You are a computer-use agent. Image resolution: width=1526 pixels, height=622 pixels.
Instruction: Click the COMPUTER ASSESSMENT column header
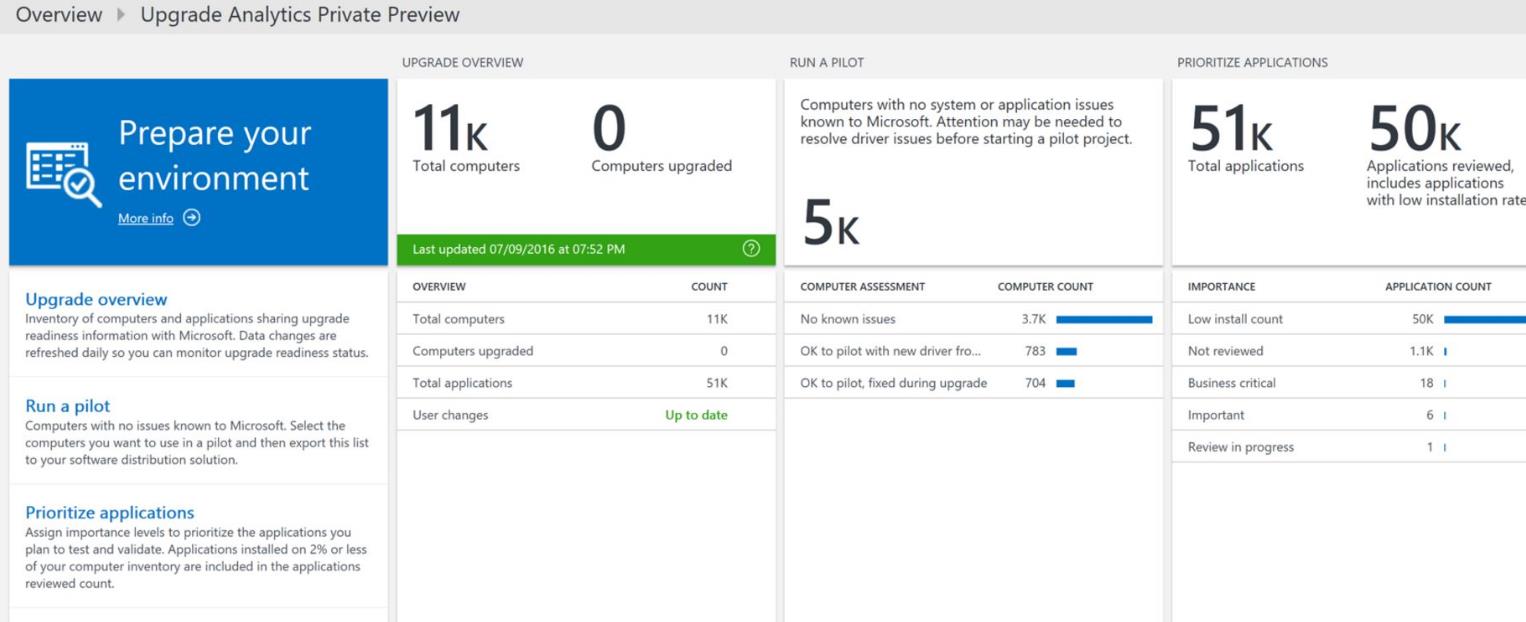863,287
